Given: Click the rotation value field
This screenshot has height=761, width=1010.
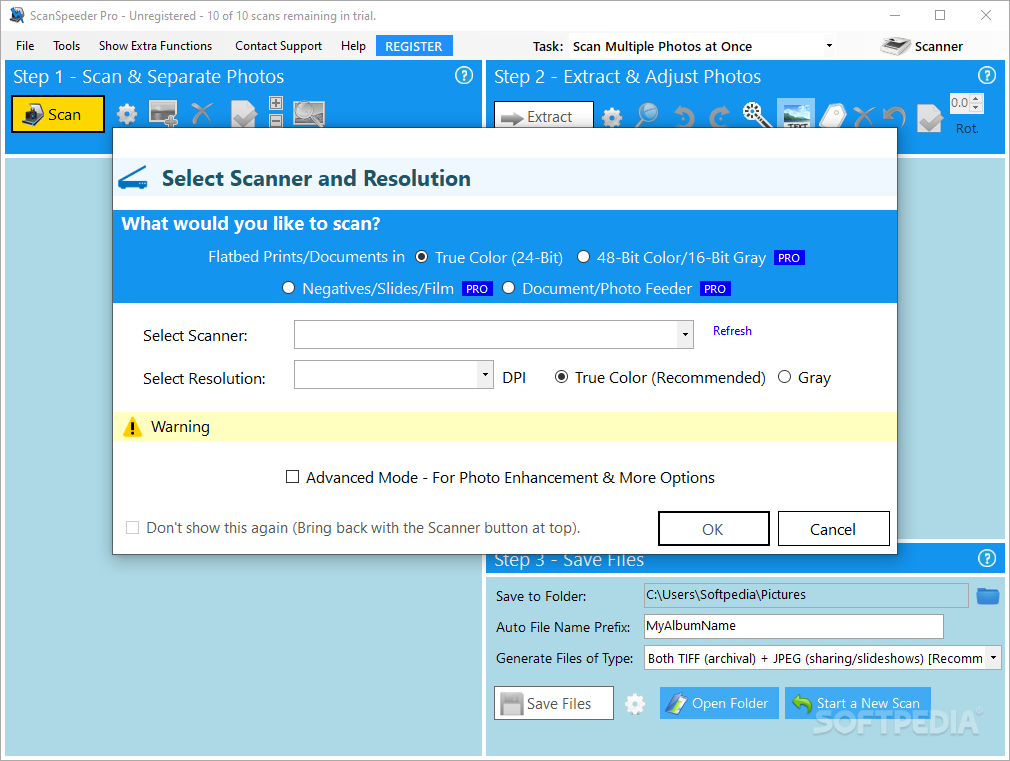Looking at the screenshot, I should click(x=960, y=103).
